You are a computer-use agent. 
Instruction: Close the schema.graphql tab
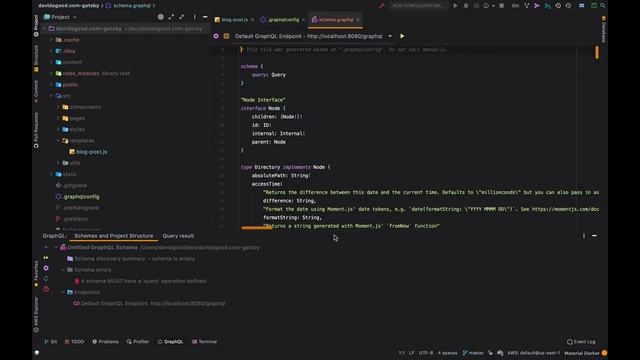coord(358,20)
